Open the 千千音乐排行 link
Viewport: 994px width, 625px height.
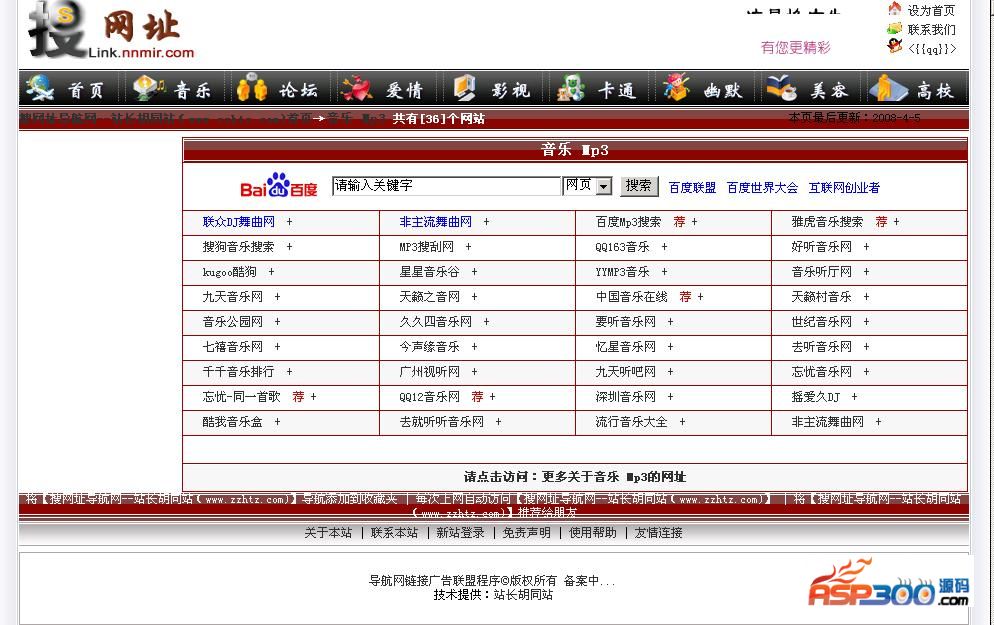coord(238,371)
